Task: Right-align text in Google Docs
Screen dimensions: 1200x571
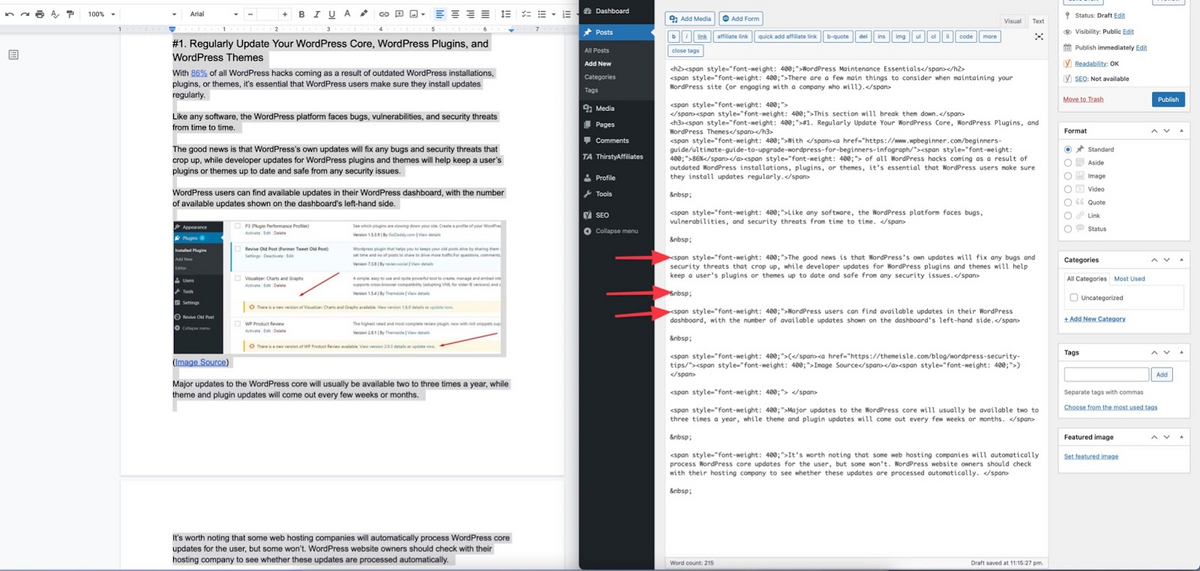Action: 470,14
